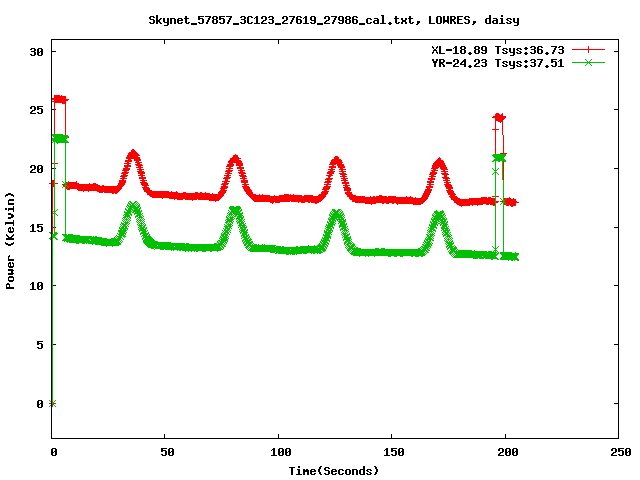Screen dimensions: 640x480
Task: Click the first green peak near 35 seconds
Action: (133, 207)
